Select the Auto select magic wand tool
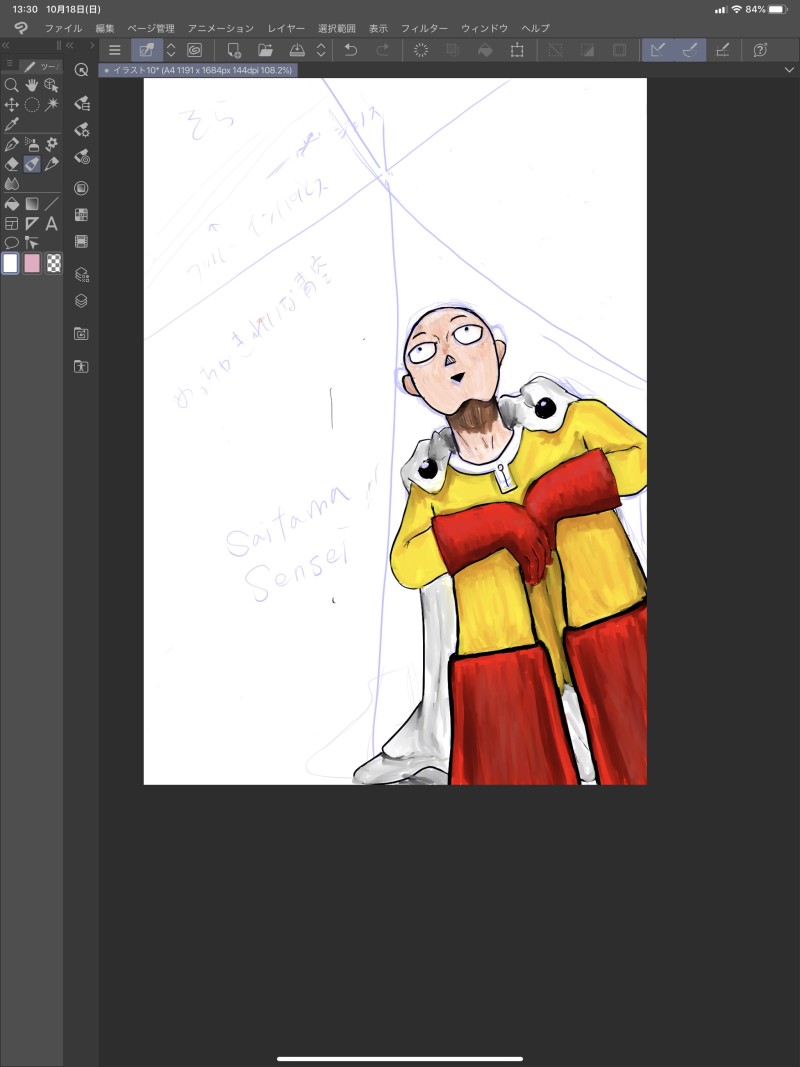 point(52,105)
